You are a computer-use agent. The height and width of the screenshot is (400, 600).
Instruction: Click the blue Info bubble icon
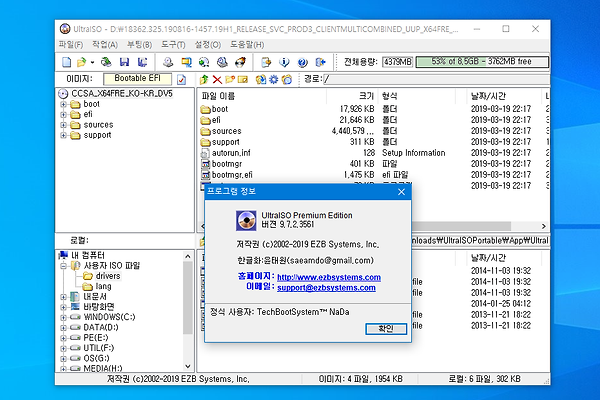point(284,62)
